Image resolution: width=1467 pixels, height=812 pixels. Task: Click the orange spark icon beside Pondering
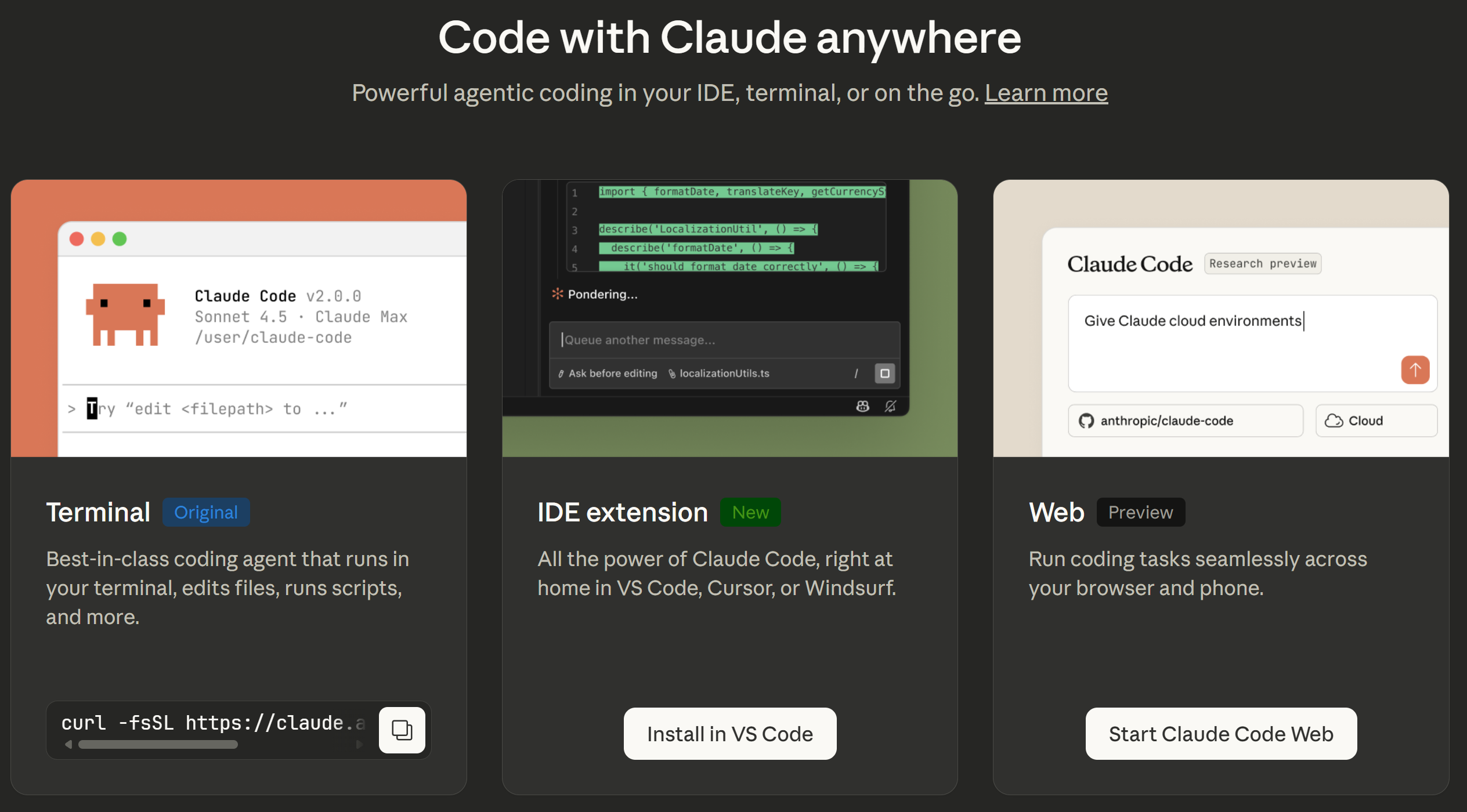click(557, 294)
